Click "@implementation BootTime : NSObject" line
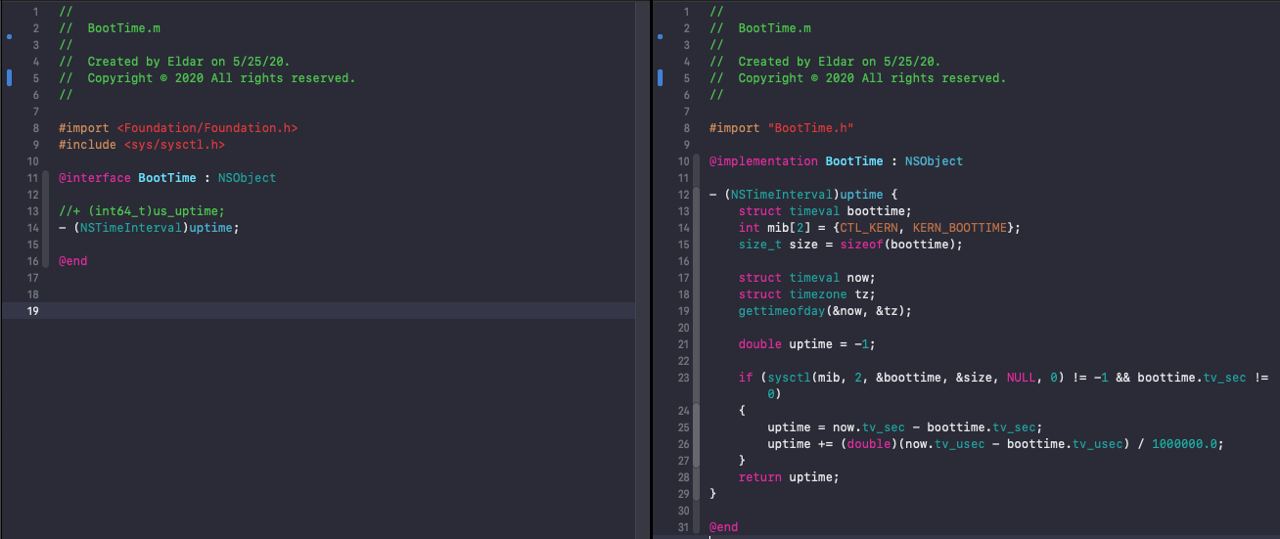This screenshot has width=1280, height=539. pos(836,161)
